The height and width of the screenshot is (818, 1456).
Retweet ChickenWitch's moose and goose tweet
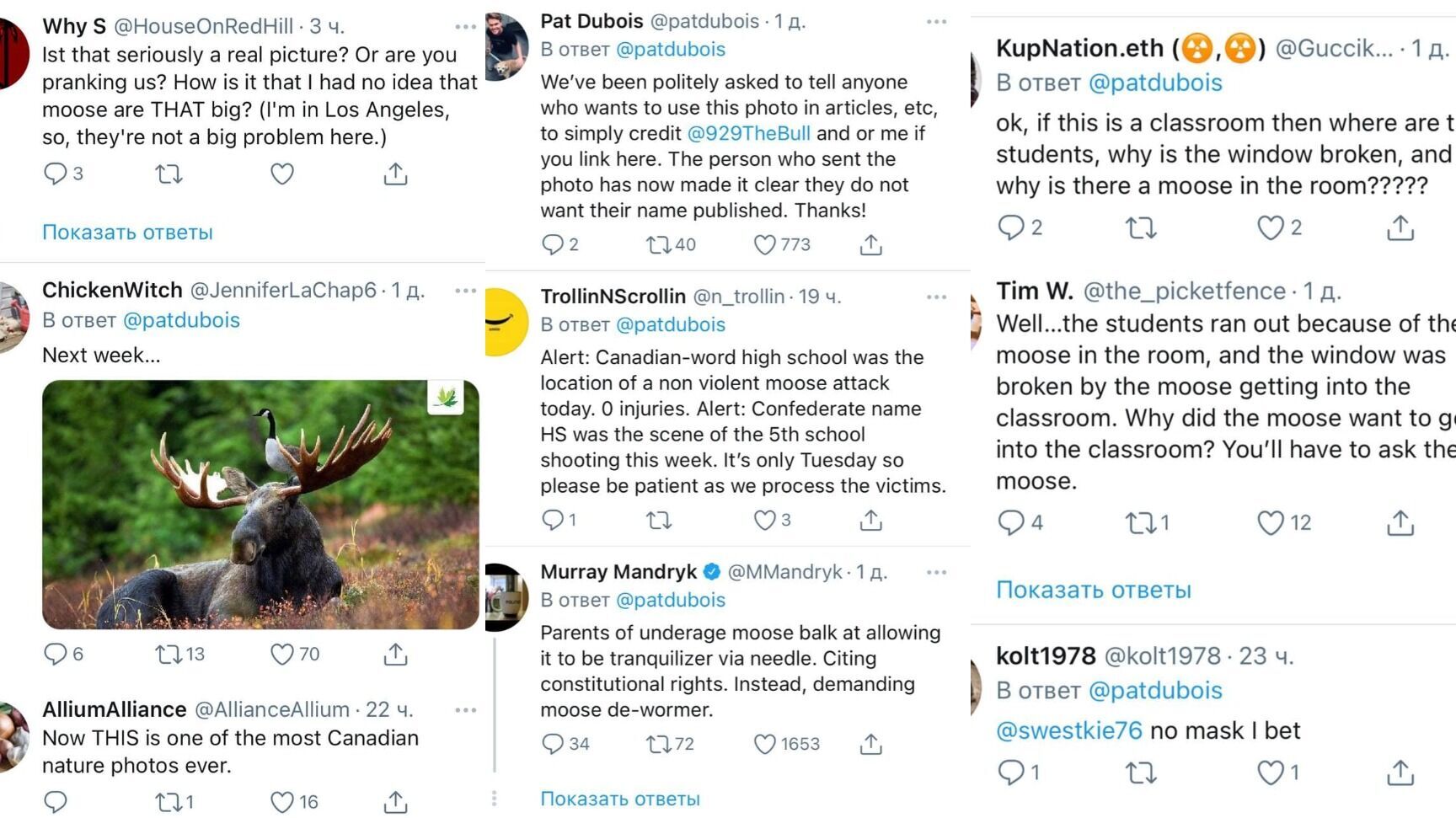click(169, 654)
